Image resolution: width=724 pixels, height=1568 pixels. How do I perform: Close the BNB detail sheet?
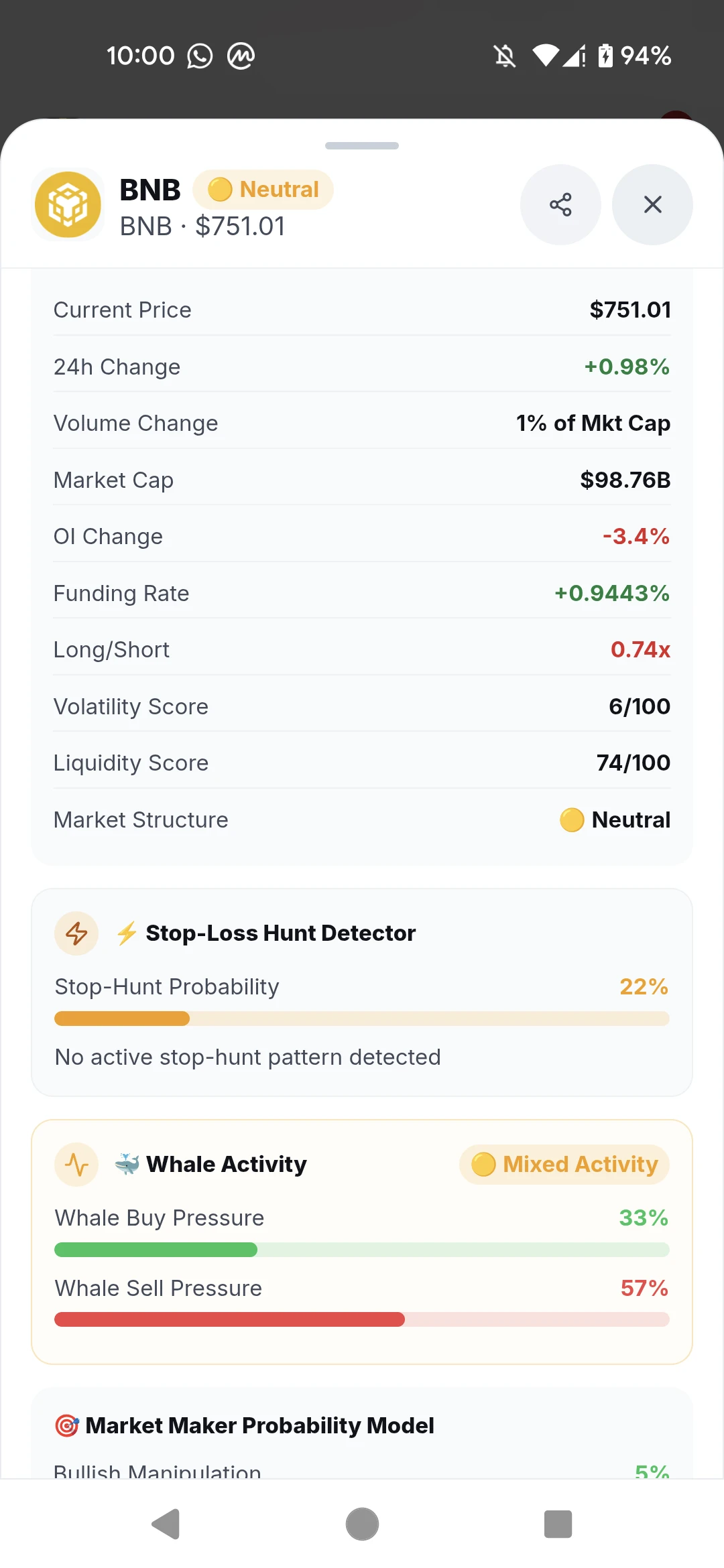(652, 204)
